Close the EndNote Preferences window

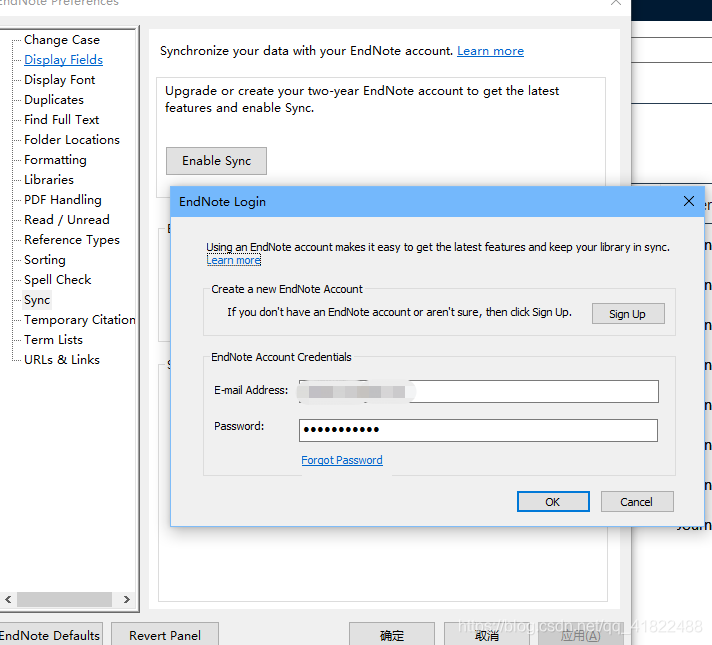click(x=616, y=3)
